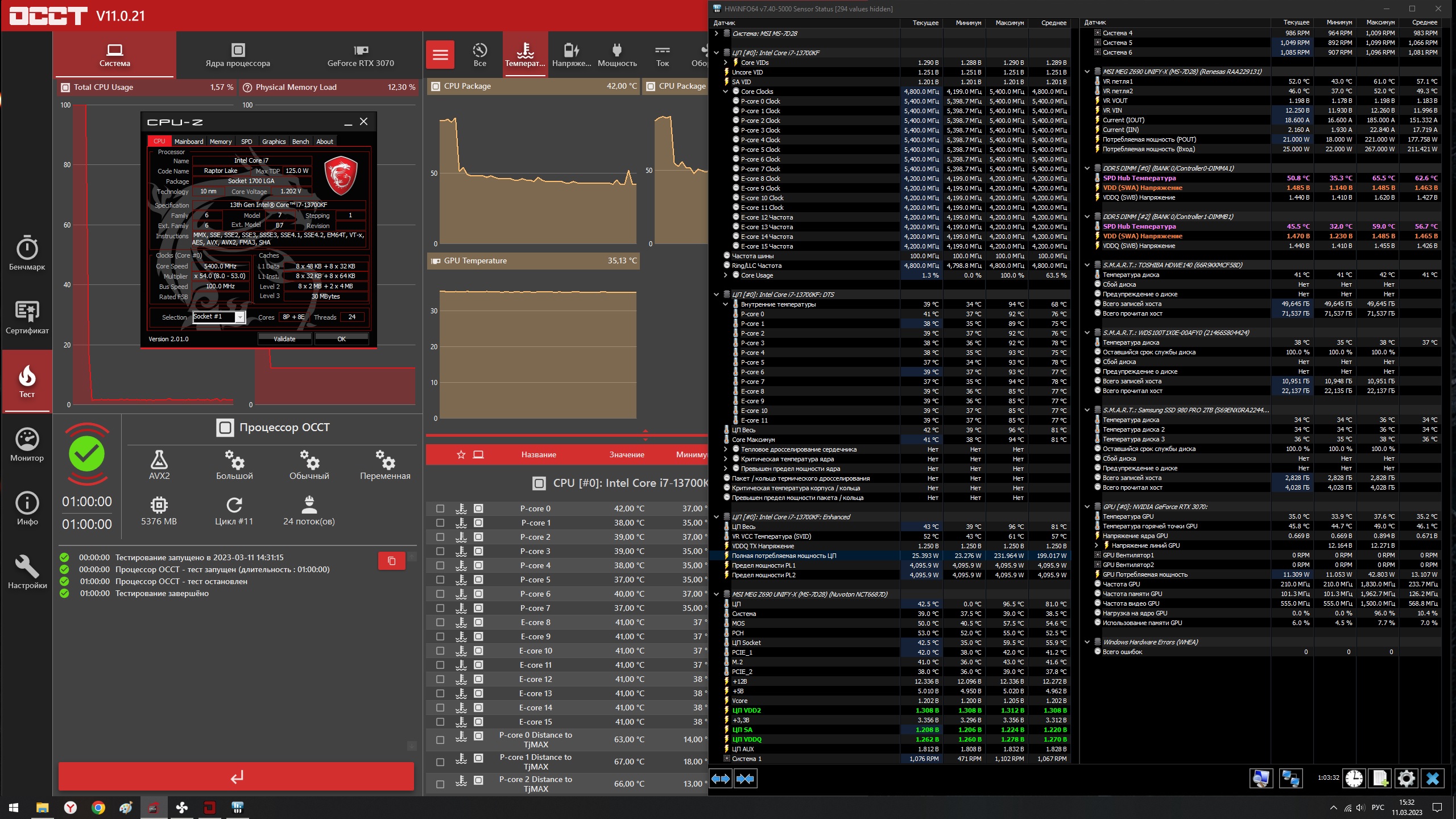Open the Certificate section in sidebar

coord(27,317)
